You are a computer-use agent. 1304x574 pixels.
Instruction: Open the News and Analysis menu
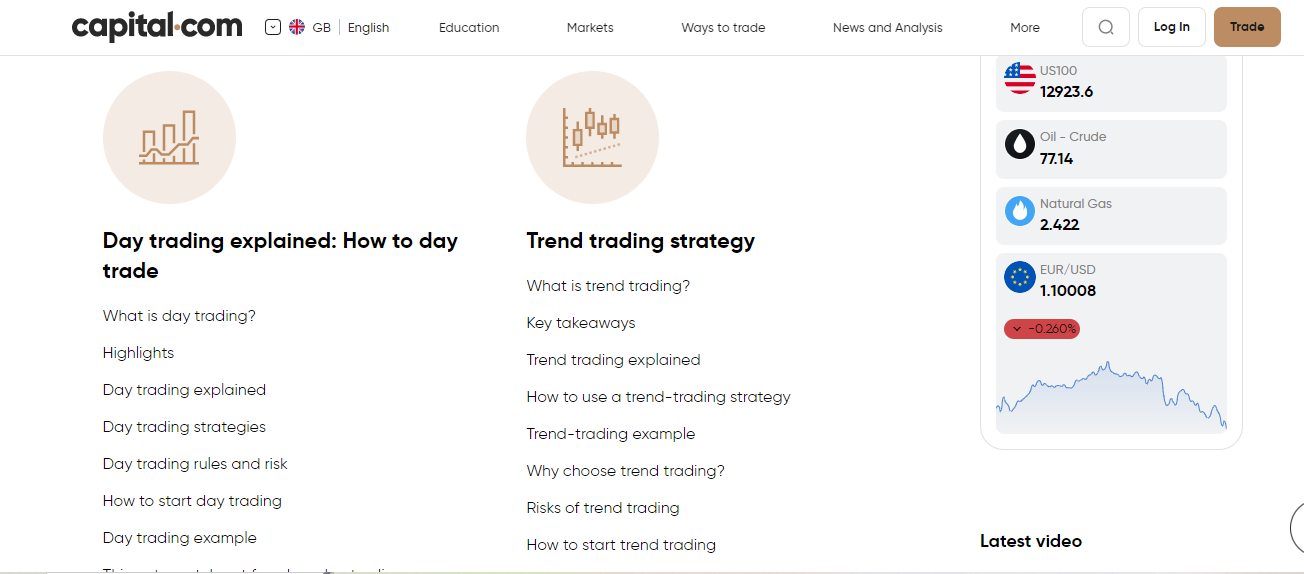pos(888,27)
